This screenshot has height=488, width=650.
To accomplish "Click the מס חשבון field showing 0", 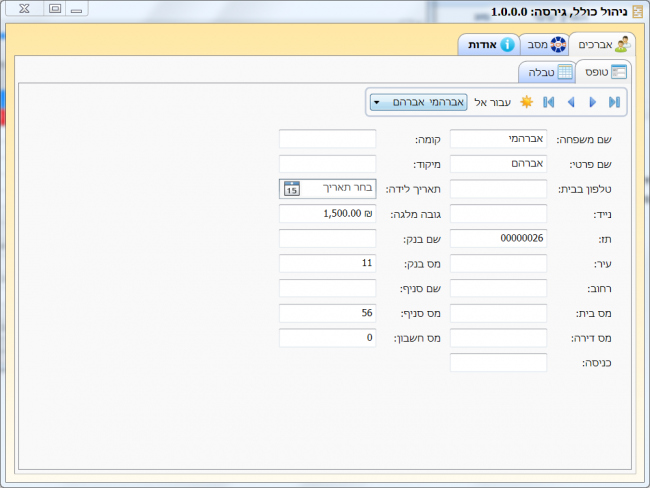I will click(x=327, y=338).
